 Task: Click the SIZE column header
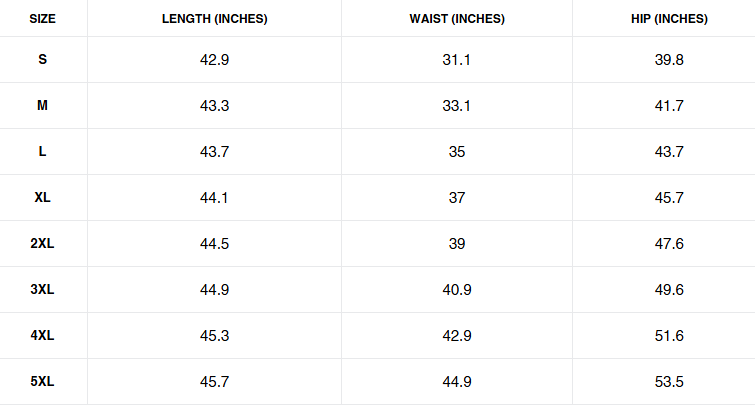pos(42,19)
